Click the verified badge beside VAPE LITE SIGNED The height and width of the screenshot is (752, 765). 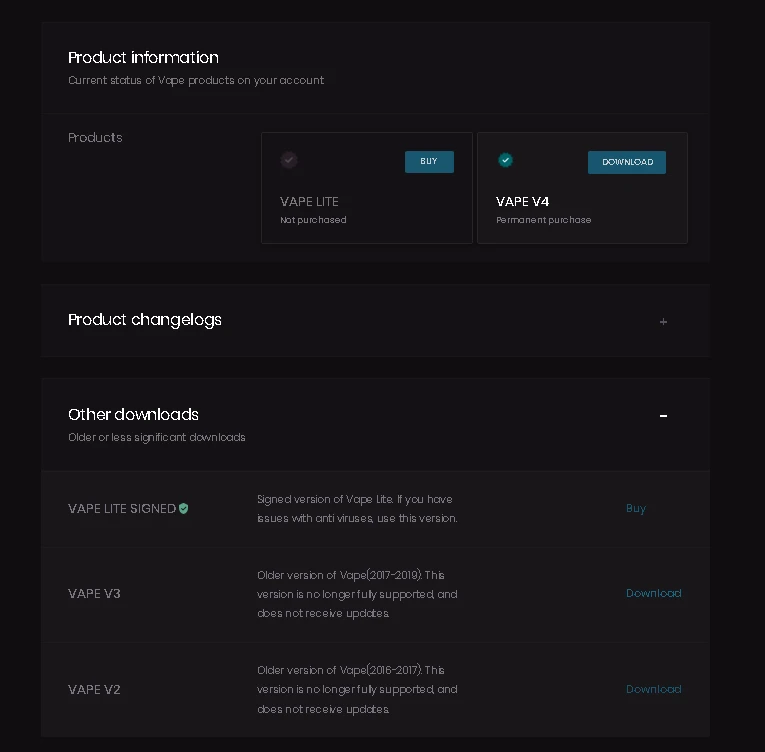point(184,508)
